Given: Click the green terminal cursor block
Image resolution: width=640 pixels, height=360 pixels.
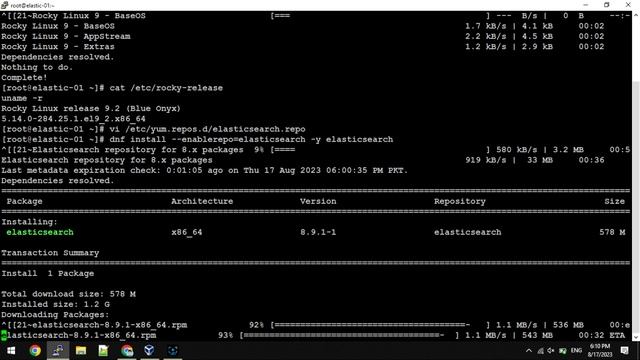Looking at the screenshot, I should 4,335.
